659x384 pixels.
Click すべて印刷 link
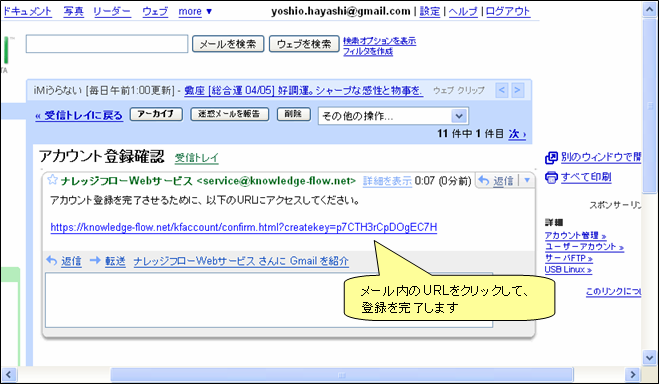tap(586, 177)
